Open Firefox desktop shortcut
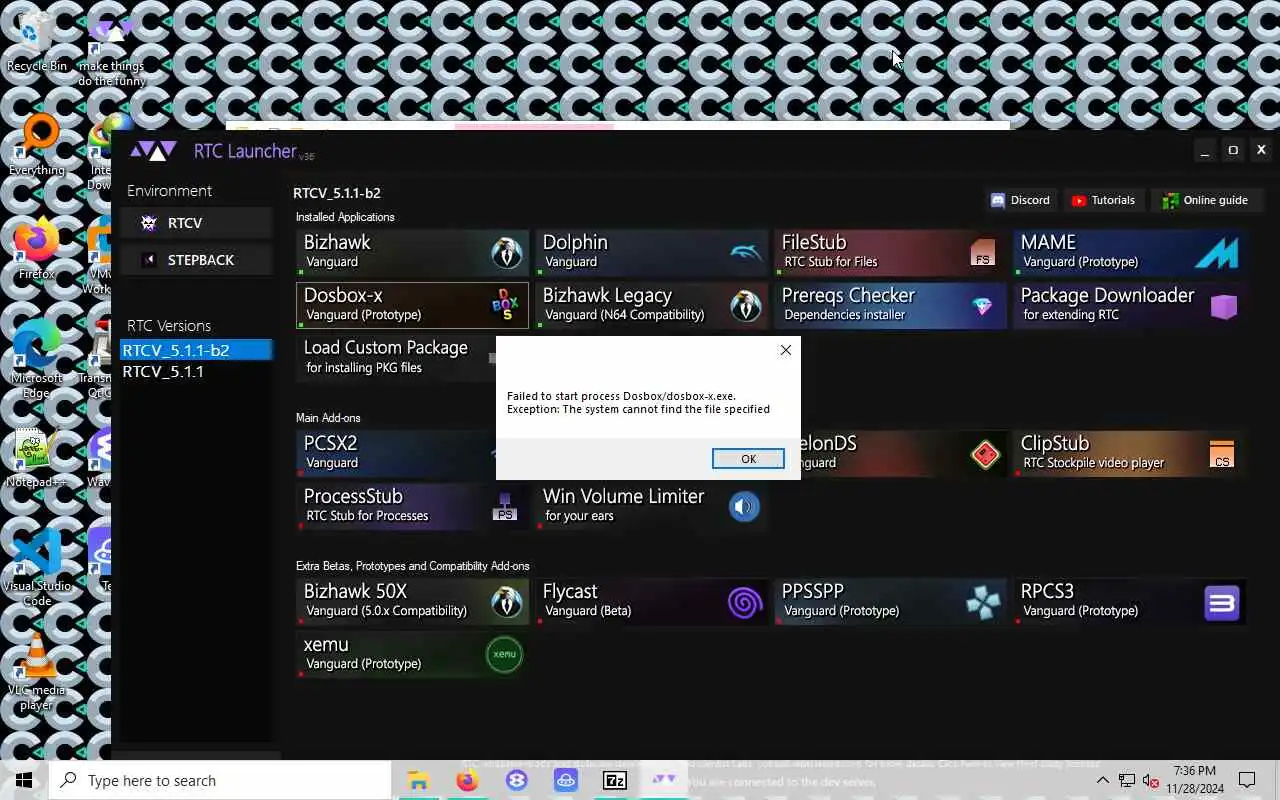Image resolution: width=1280 pixels, height=800 pixels. point(37,250)
